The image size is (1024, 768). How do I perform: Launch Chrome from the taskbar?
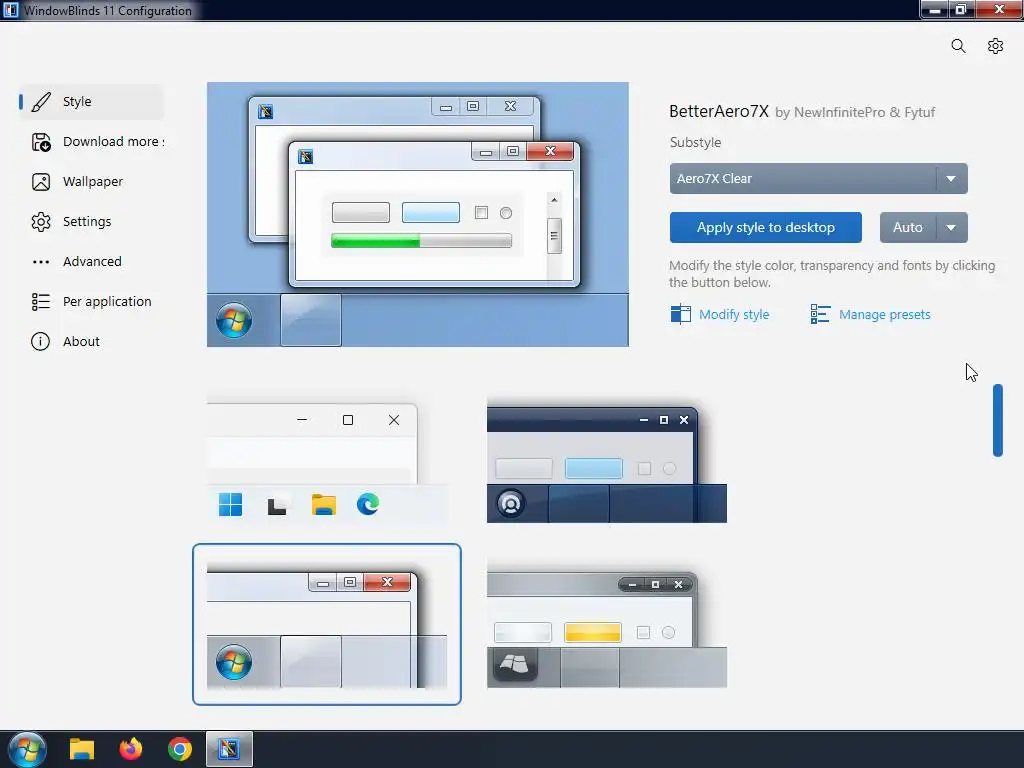click(x=180, y=749)
